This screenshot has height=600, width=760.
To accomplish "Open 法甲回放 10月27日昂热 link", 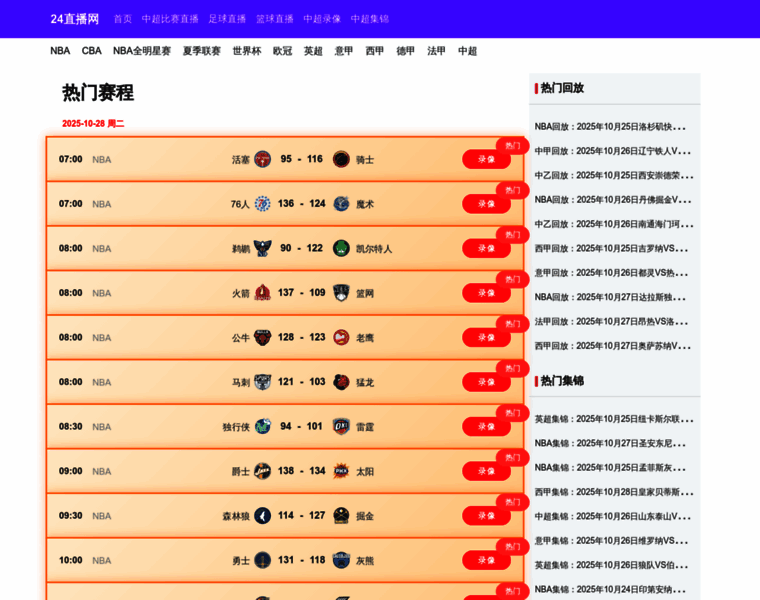I will (611, 322).
